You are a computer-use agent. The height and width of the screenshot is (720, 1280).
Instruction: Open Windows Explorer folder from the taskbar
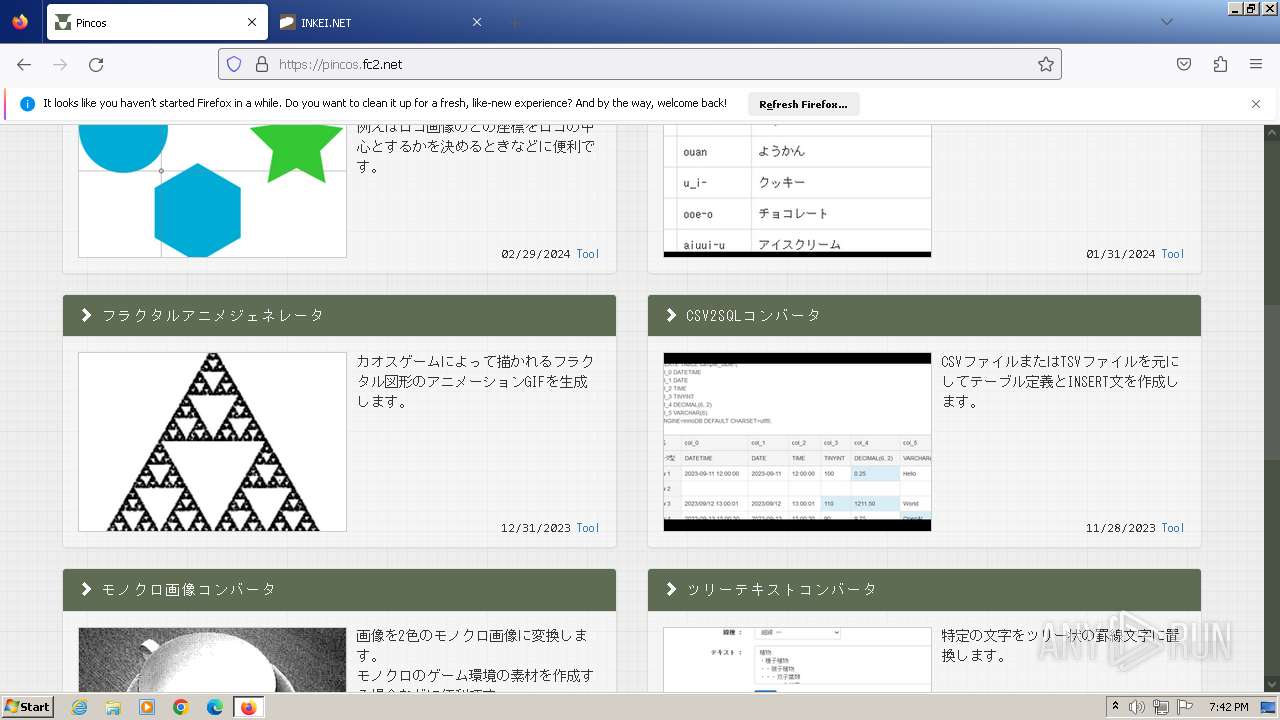tap(113, 707)
